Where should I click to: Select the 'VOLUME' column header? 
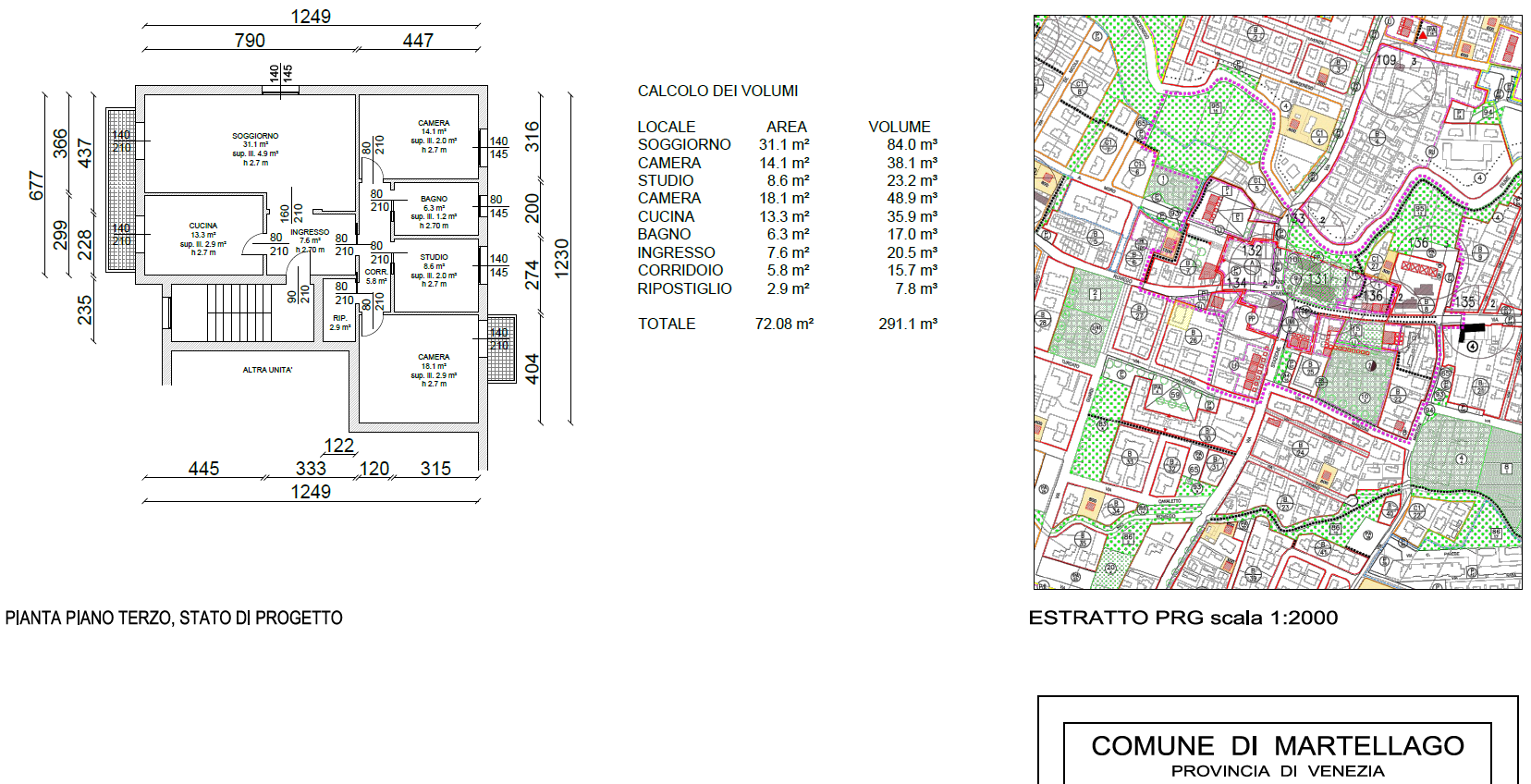click(x=900, y=127)
